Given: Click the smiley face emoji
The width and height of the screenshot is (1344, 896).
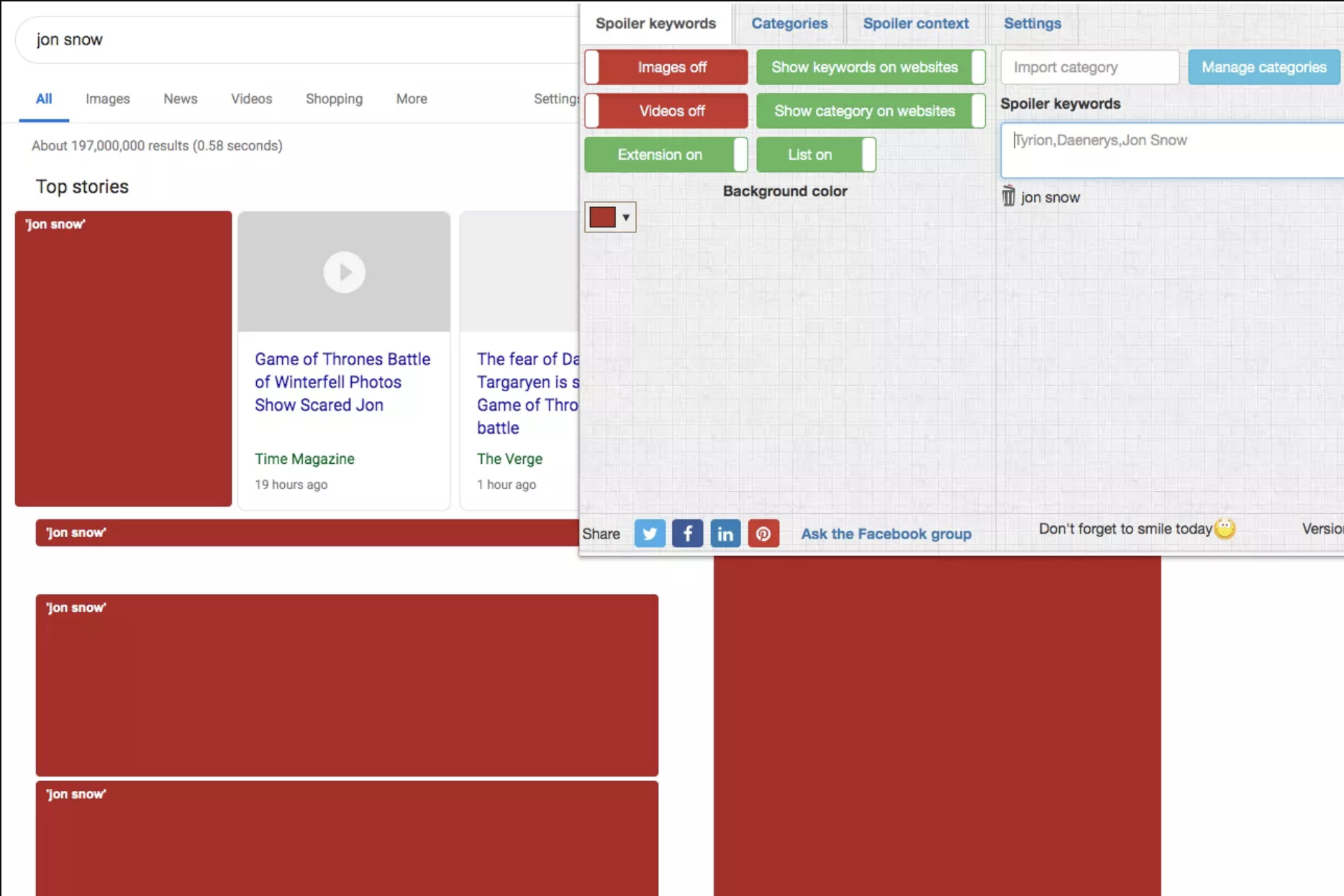Looking at the screenshot, I should coord(1225,529).
